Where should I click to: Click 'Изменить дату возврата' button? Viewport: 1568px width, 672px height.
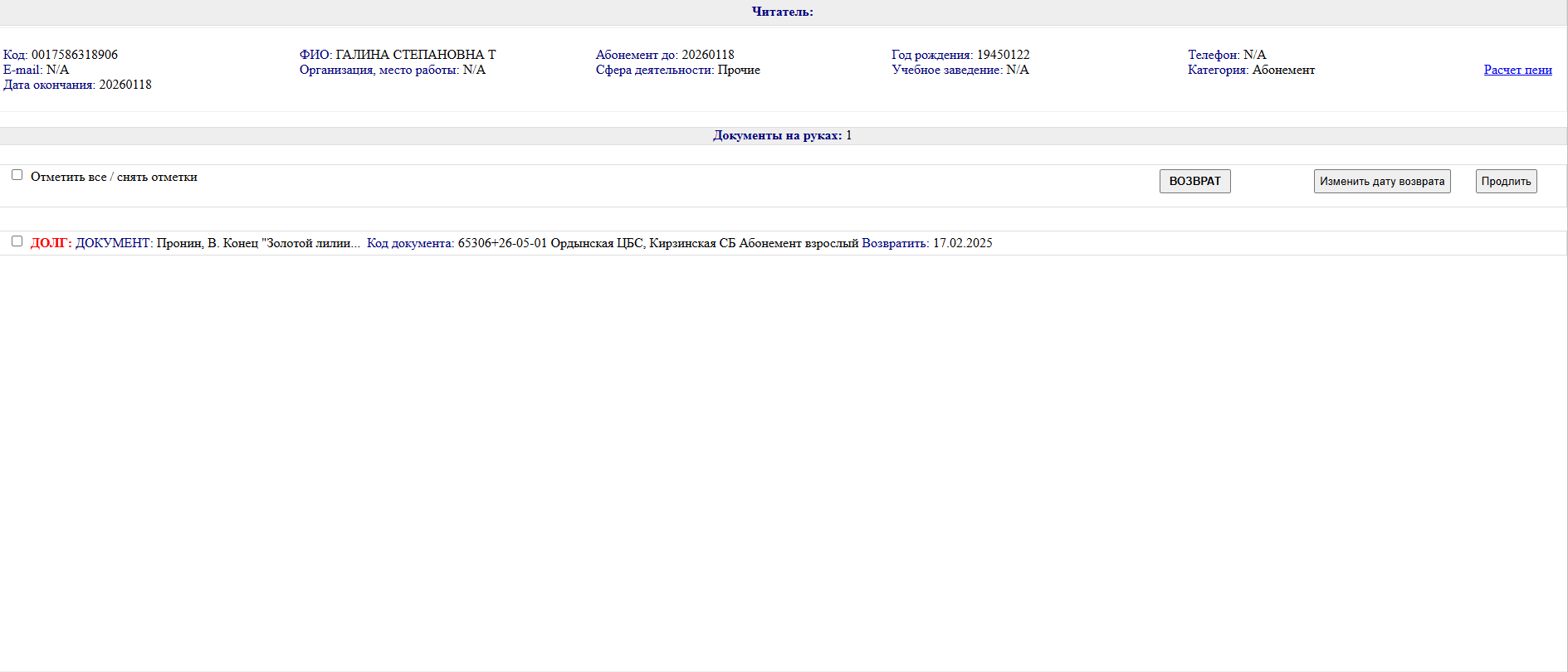[1381, 182]
